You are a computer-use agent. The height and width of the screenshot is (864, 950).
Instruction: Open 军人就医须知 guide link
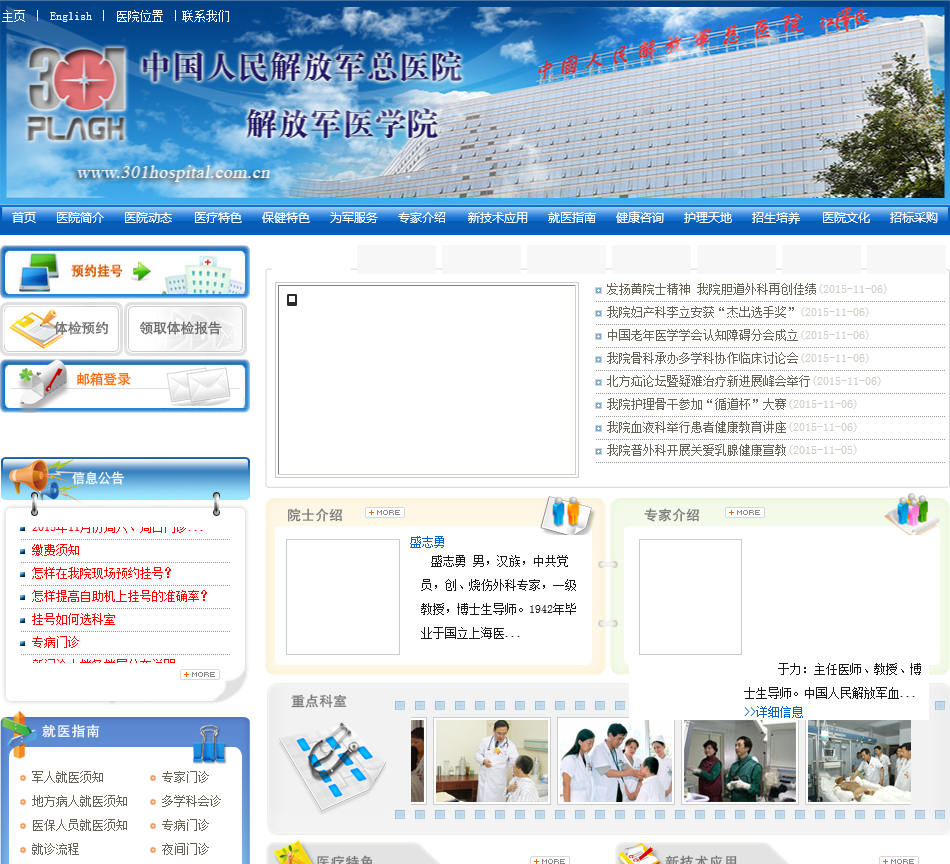(67, 777)
